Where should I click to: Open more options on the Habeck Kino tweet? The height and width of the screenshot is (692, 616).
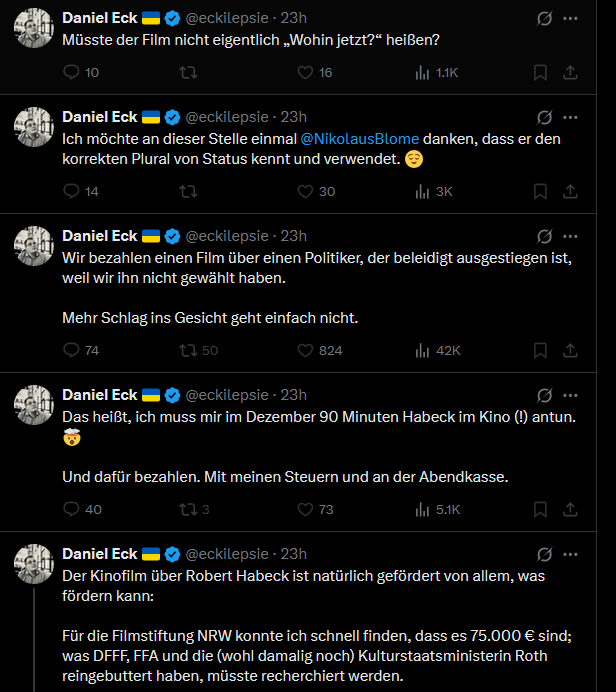pyautogui.click(x=571, y=395)
